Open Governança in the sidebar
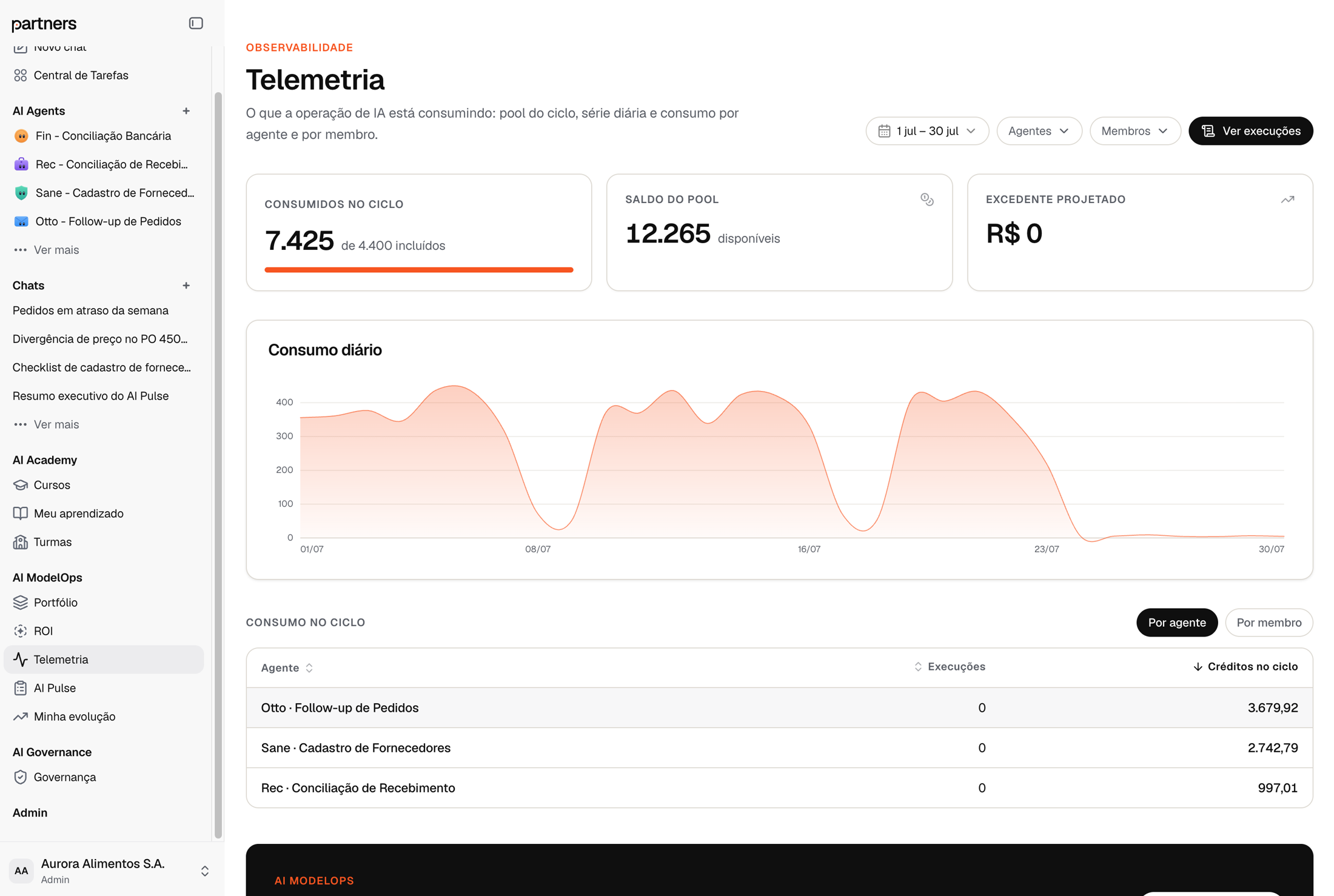 pyautogui.click(x=104, y=777)
